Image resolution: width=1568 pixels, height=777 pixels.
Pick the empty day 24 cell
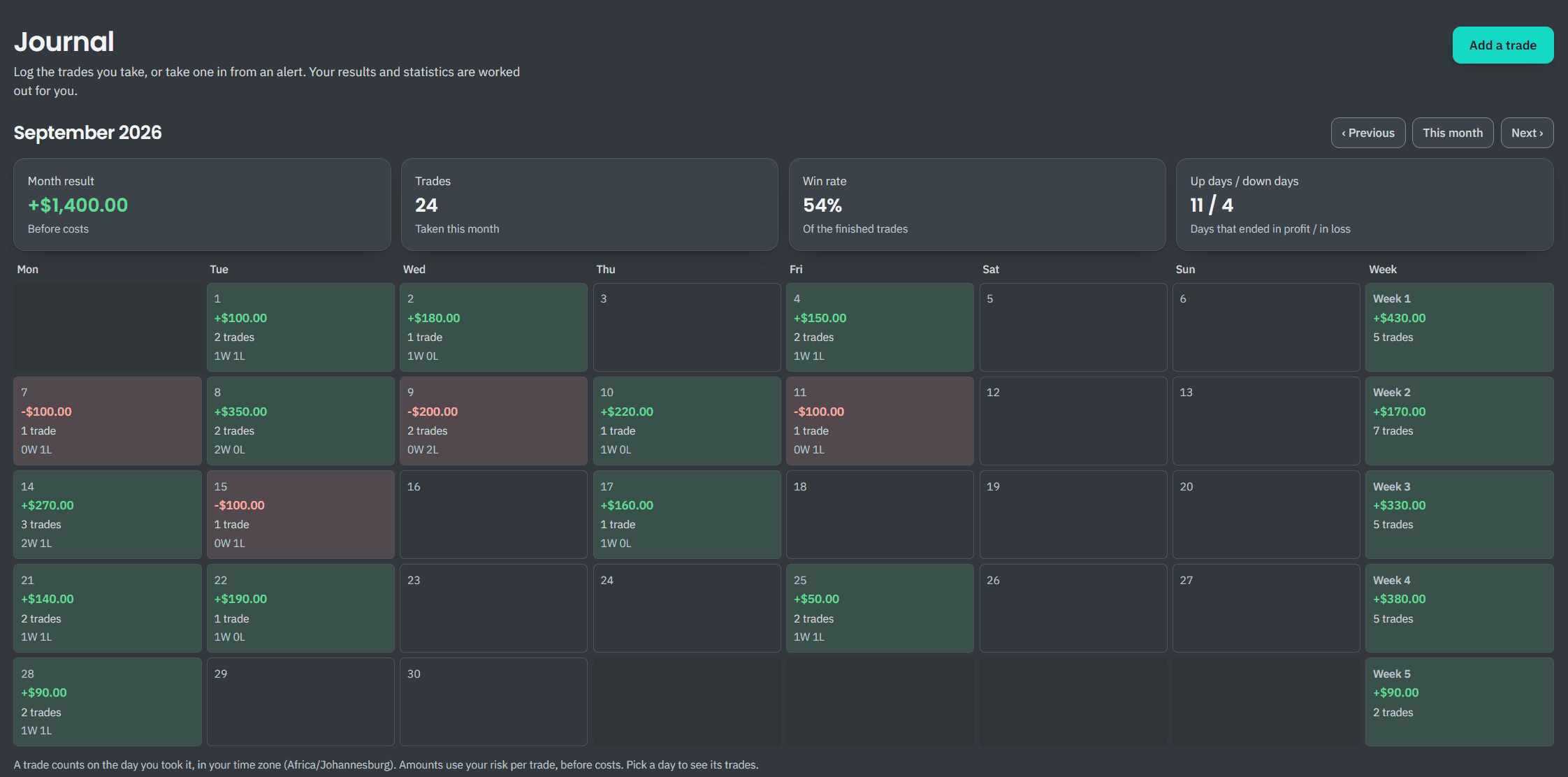(687, 609)
